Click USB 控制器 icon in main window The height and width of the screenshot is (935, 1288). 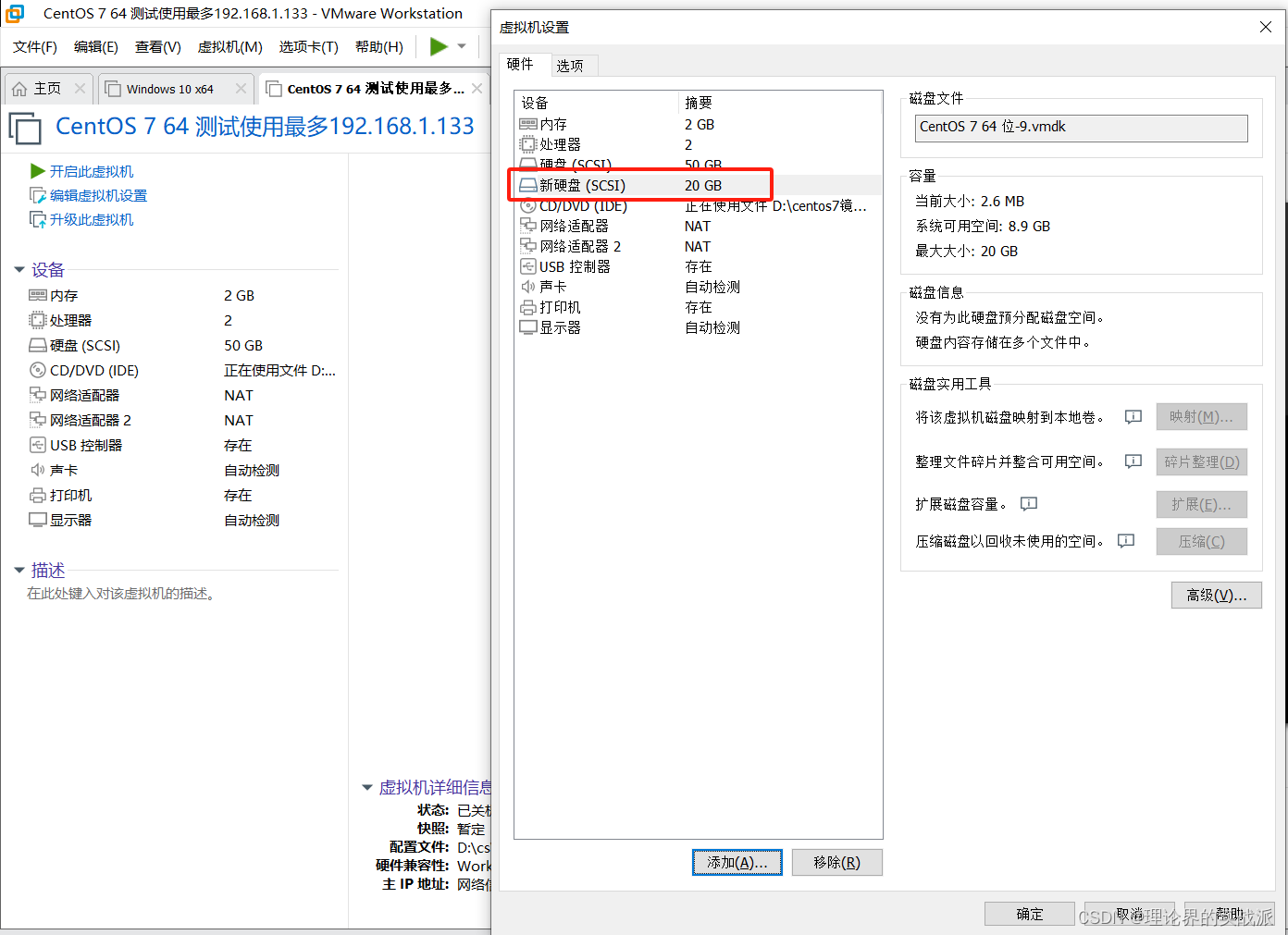[x=38, y=445]
